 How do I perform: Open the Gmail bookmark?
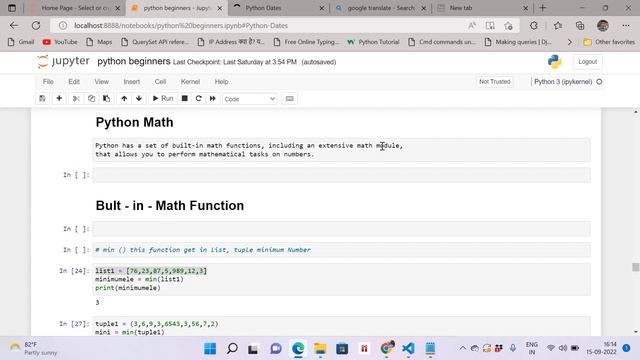pos(21,42)
